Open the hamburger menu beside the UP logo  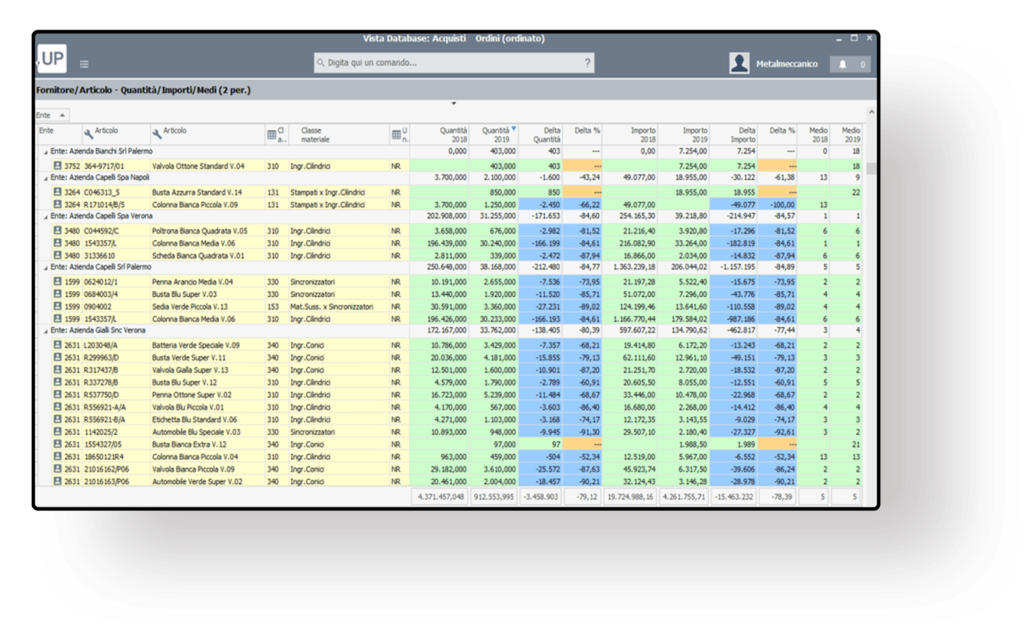tap(84, 64)
